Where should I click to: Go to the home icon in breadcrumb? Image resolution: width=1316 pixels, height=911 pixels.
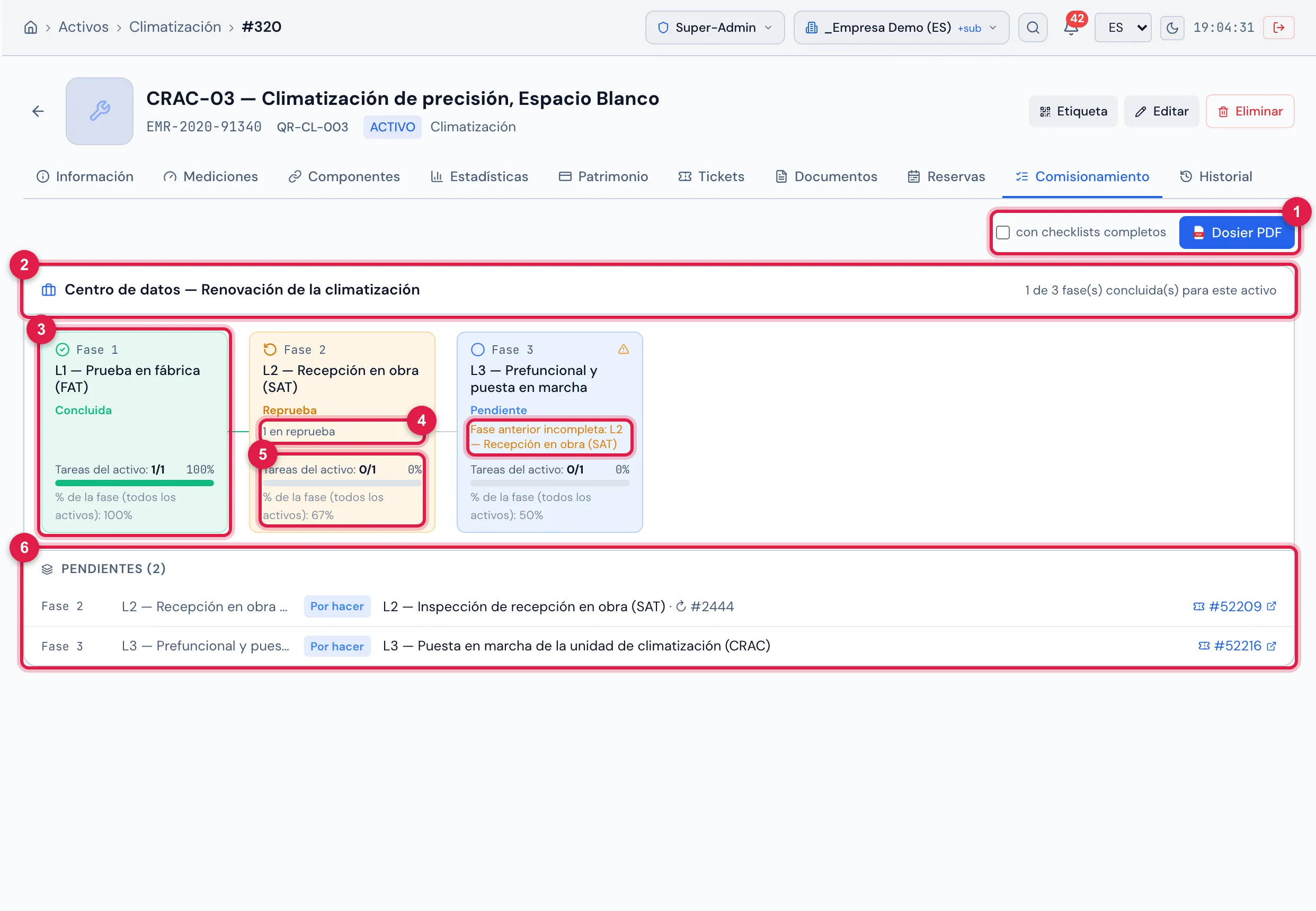pyautogui.click(x=31, y=28)
